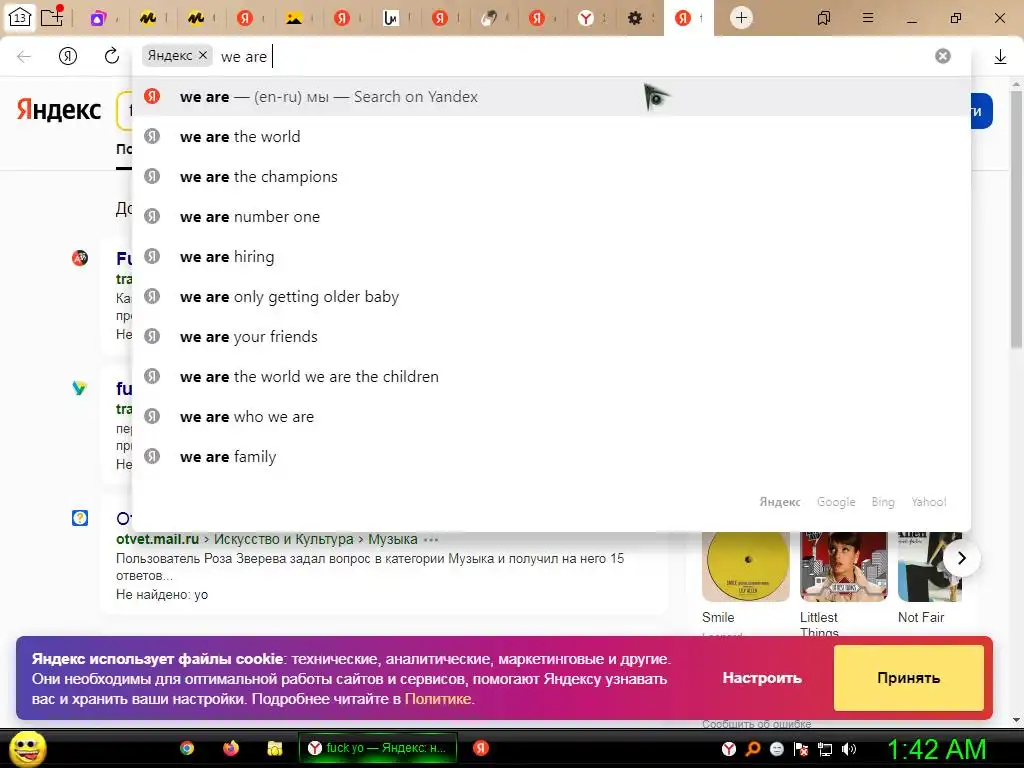Switch suggestion search engine to Google
1024x768 pixels.
click(x=836, y=502)
